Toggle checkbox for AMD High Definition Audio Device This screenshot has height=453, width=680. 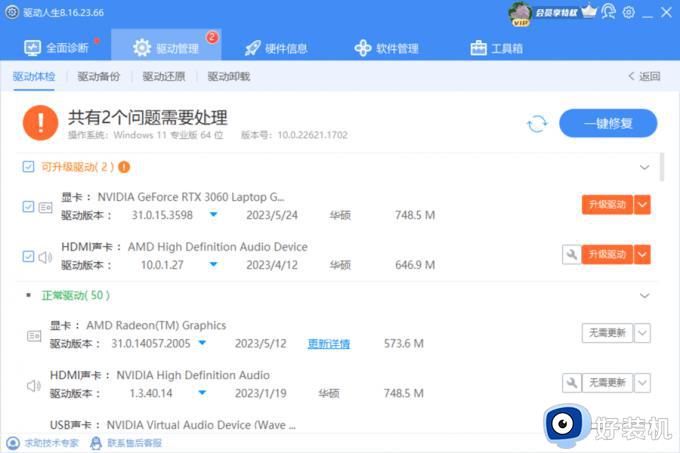[28, 256]
